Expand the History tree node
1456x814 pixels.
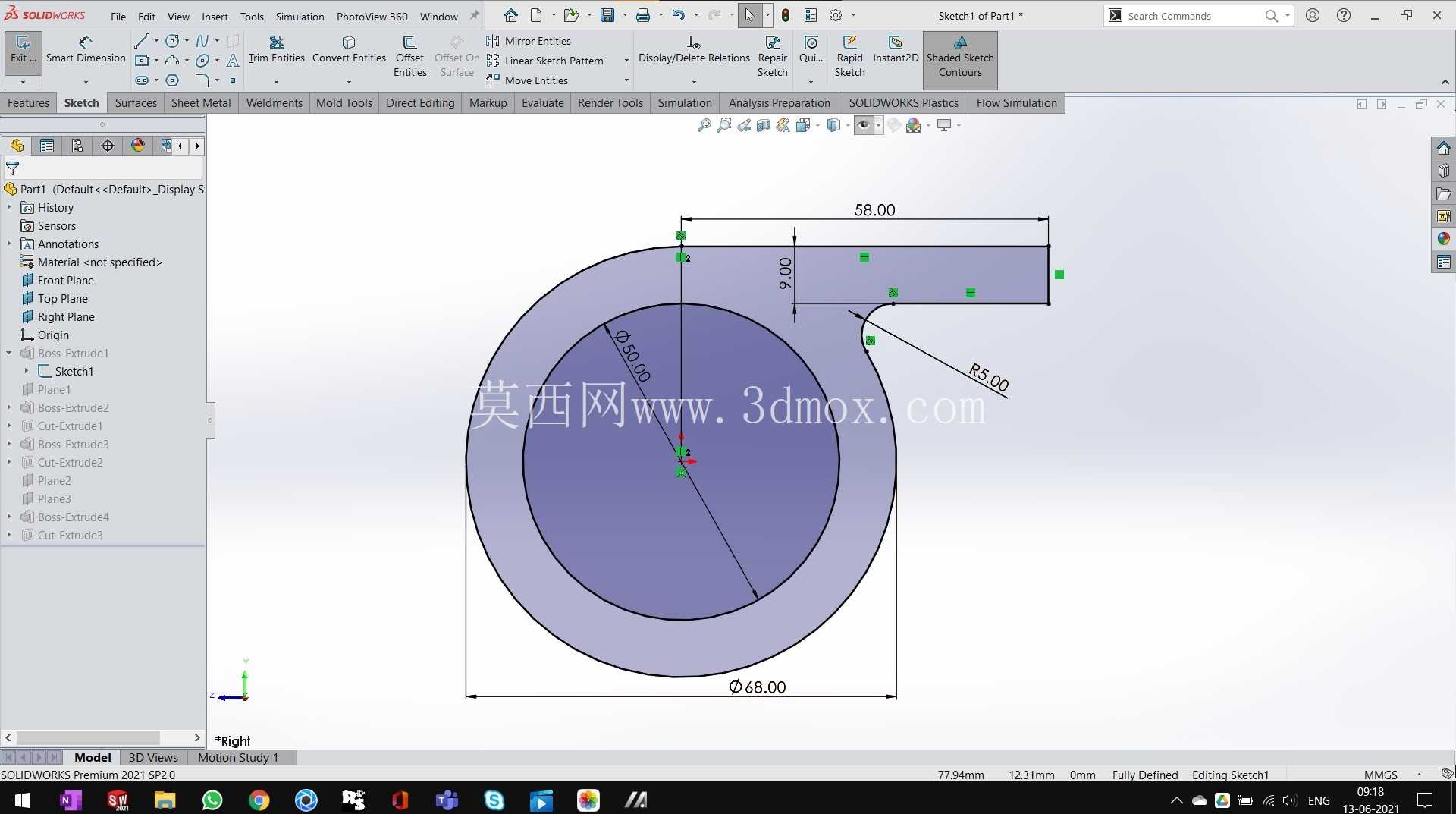pos(9,207)
